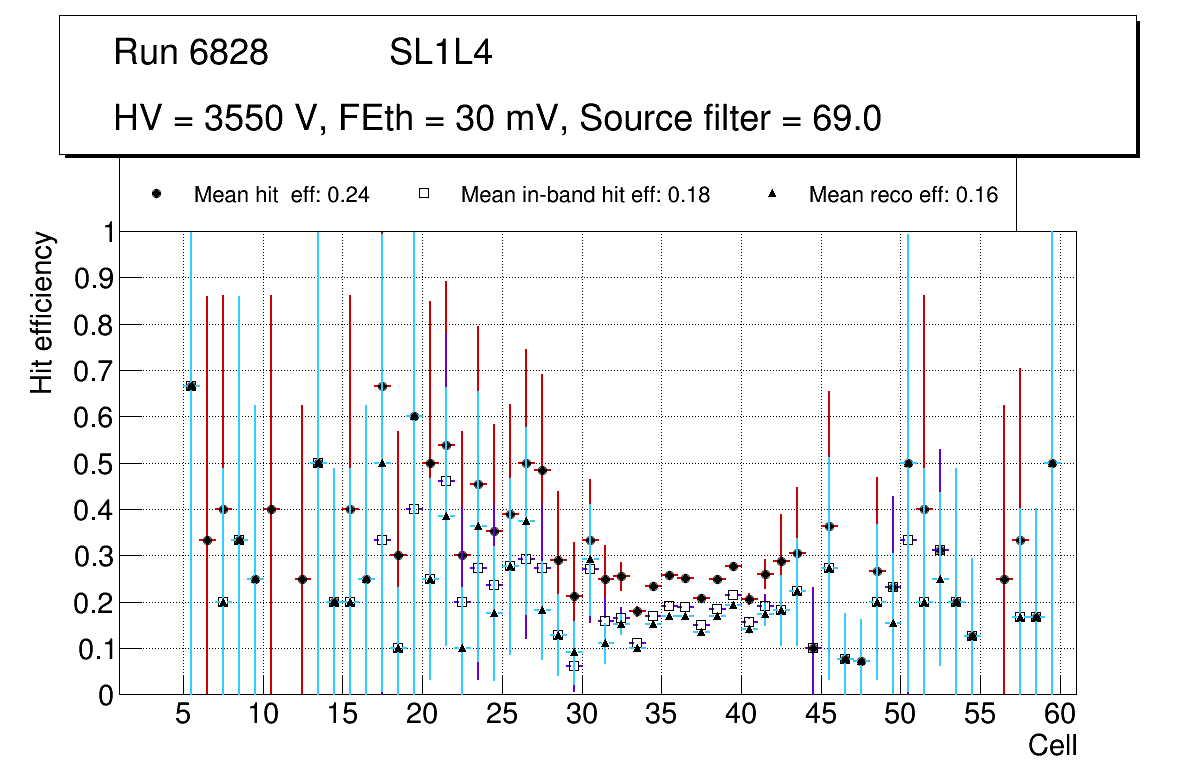Select the open square at cell 19 near 0.4
Screen dimensions: 1196x772
click(x=414, y=509)
